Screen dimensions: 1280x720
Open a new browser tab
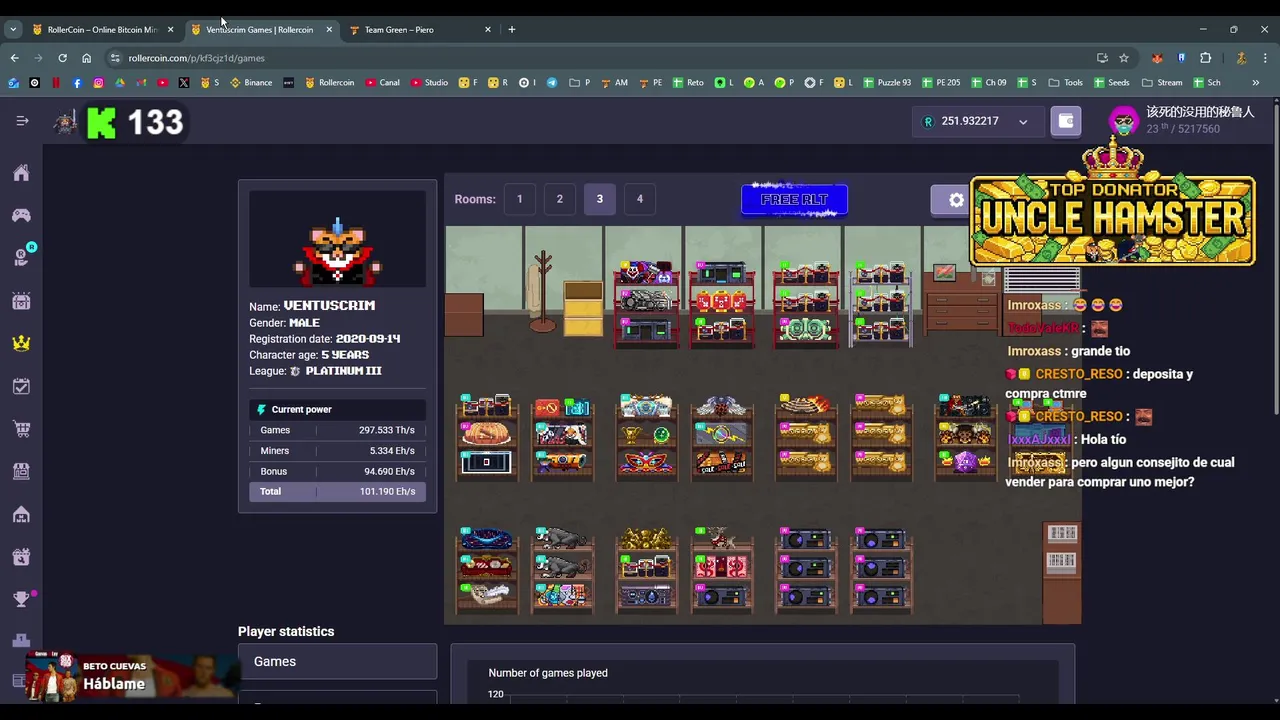point(512,29)
